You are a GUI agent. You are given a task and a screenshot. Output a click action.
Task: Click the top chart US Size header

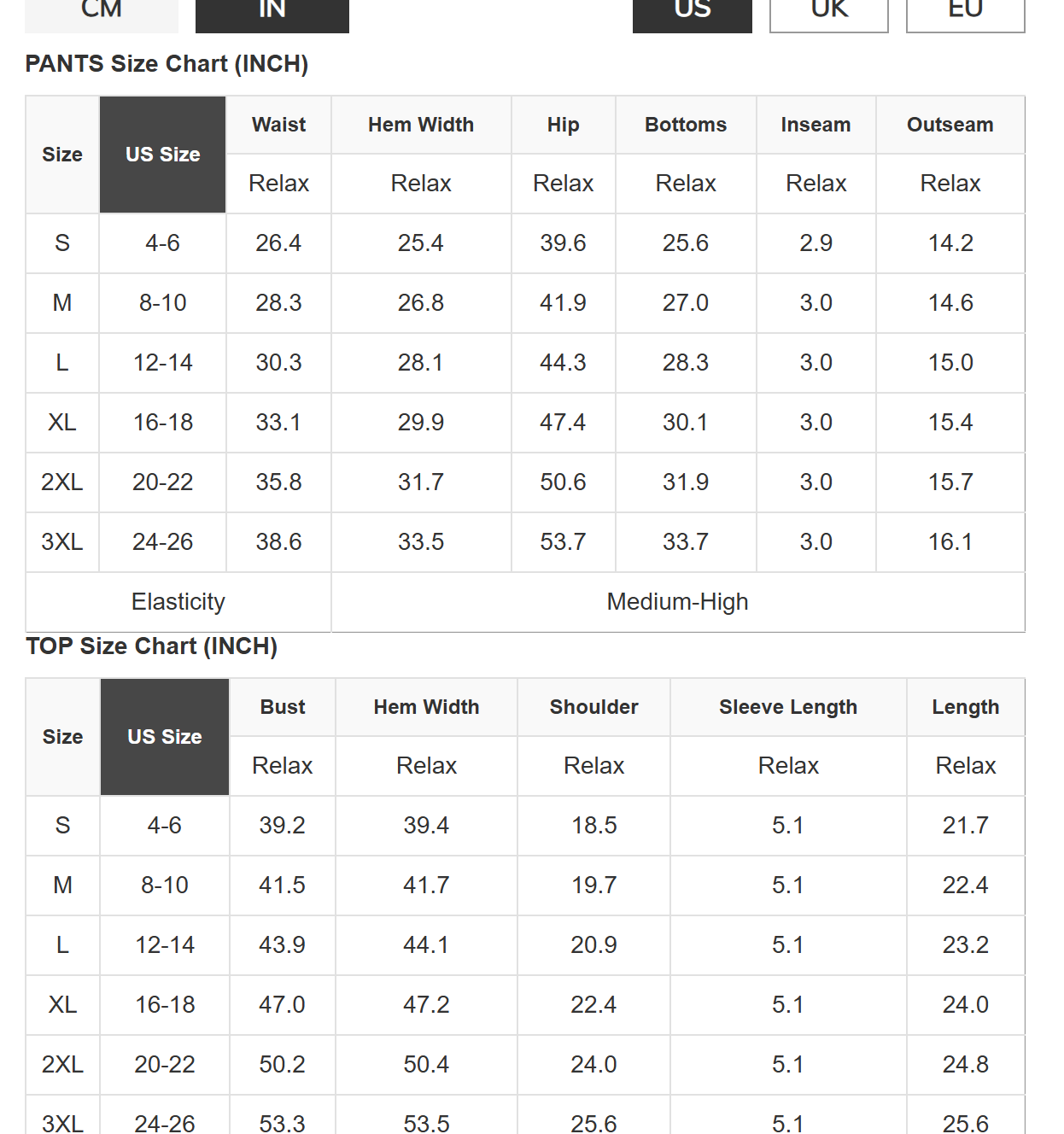pyautogui.click(x=165, y=737)
